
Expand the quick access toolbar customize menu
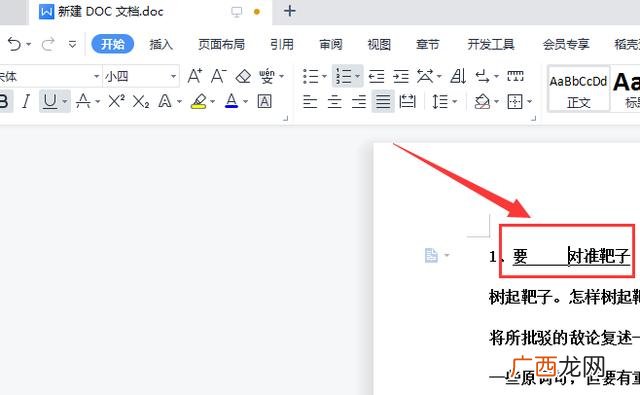pos(72,44)
